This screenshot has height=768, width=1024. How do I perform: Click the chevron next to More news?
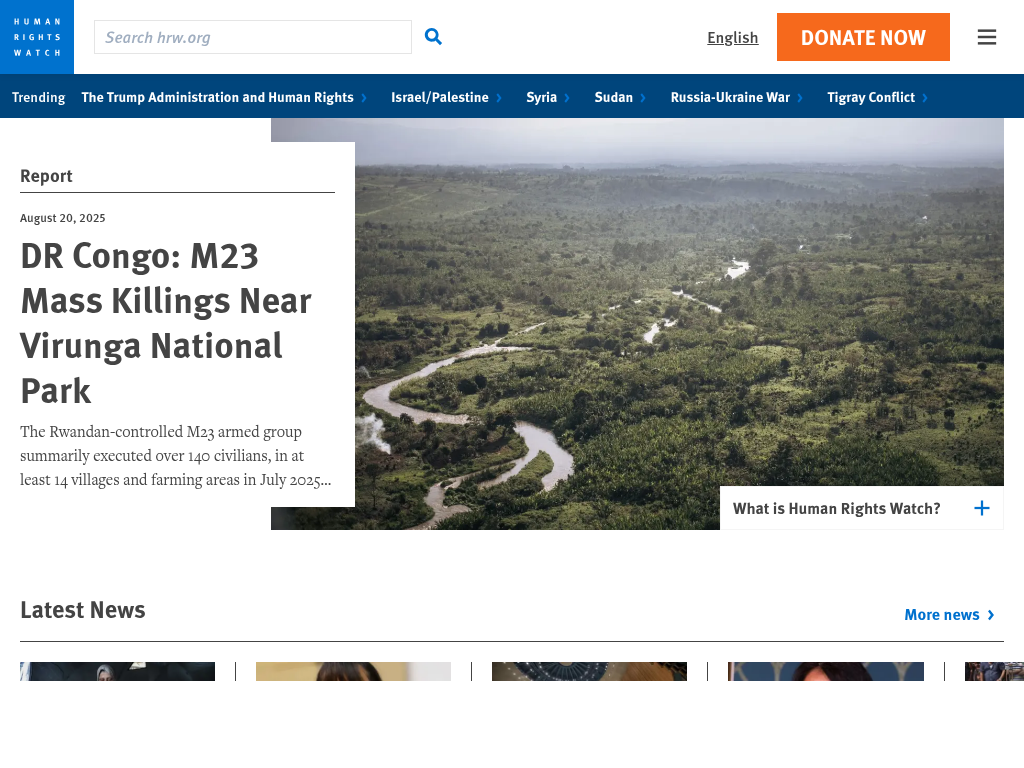pyautogui.click(x=991, y=615)
